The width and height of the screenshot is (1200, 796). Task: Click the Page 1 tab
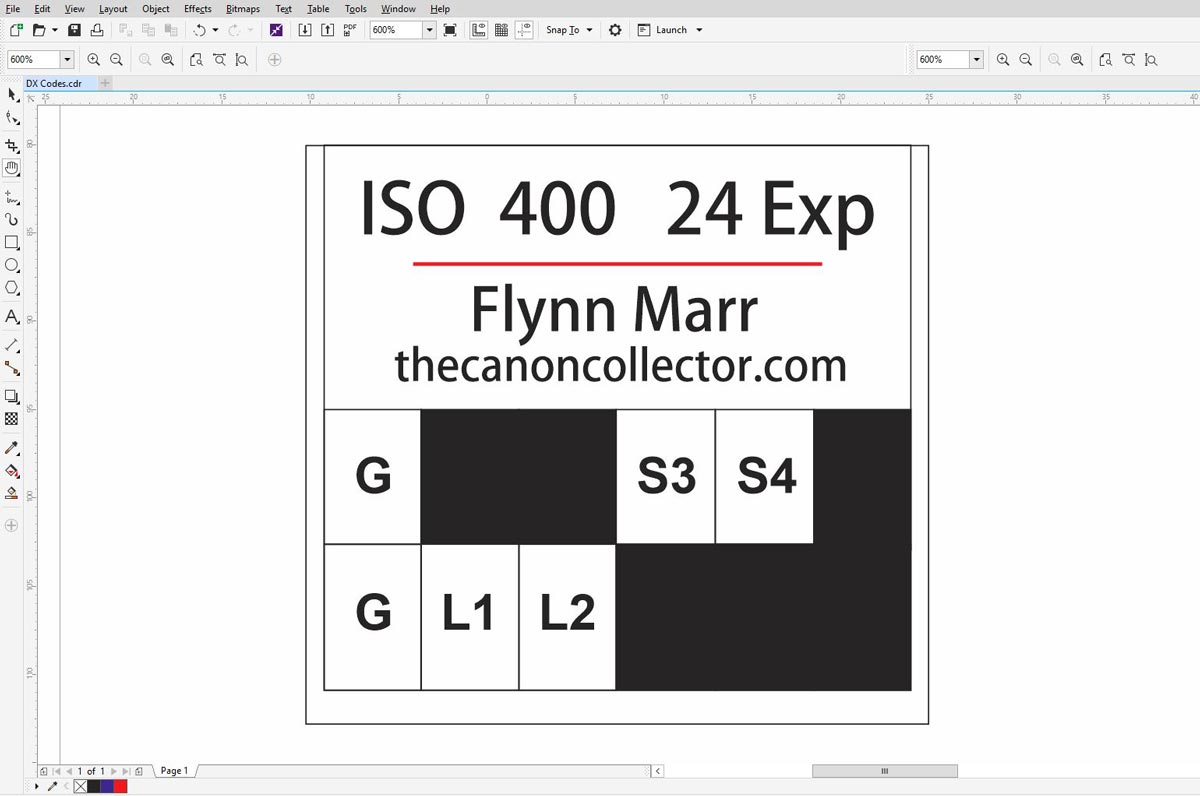(174, 771)
